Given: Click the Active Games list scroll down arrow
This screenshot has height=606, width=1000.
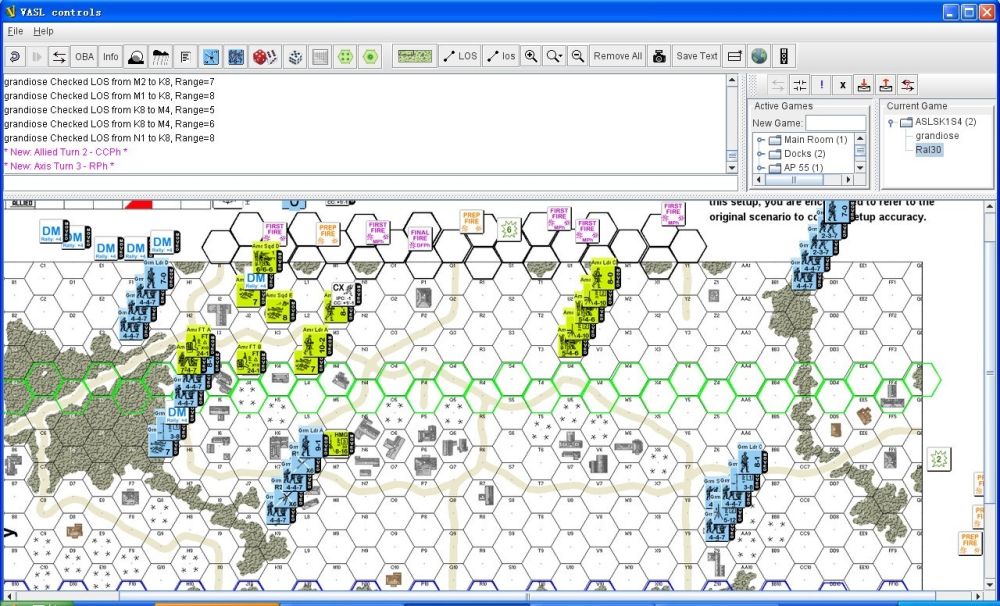Looking at the screenshot, I should (860, 167).
